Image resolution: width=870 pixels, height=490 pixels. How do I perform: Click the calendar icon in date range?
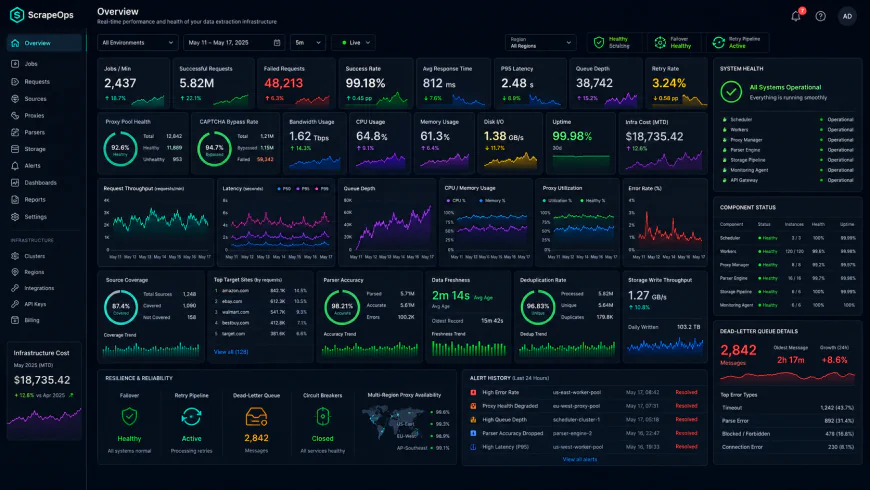pyautogui.click(x=277, y=43)
